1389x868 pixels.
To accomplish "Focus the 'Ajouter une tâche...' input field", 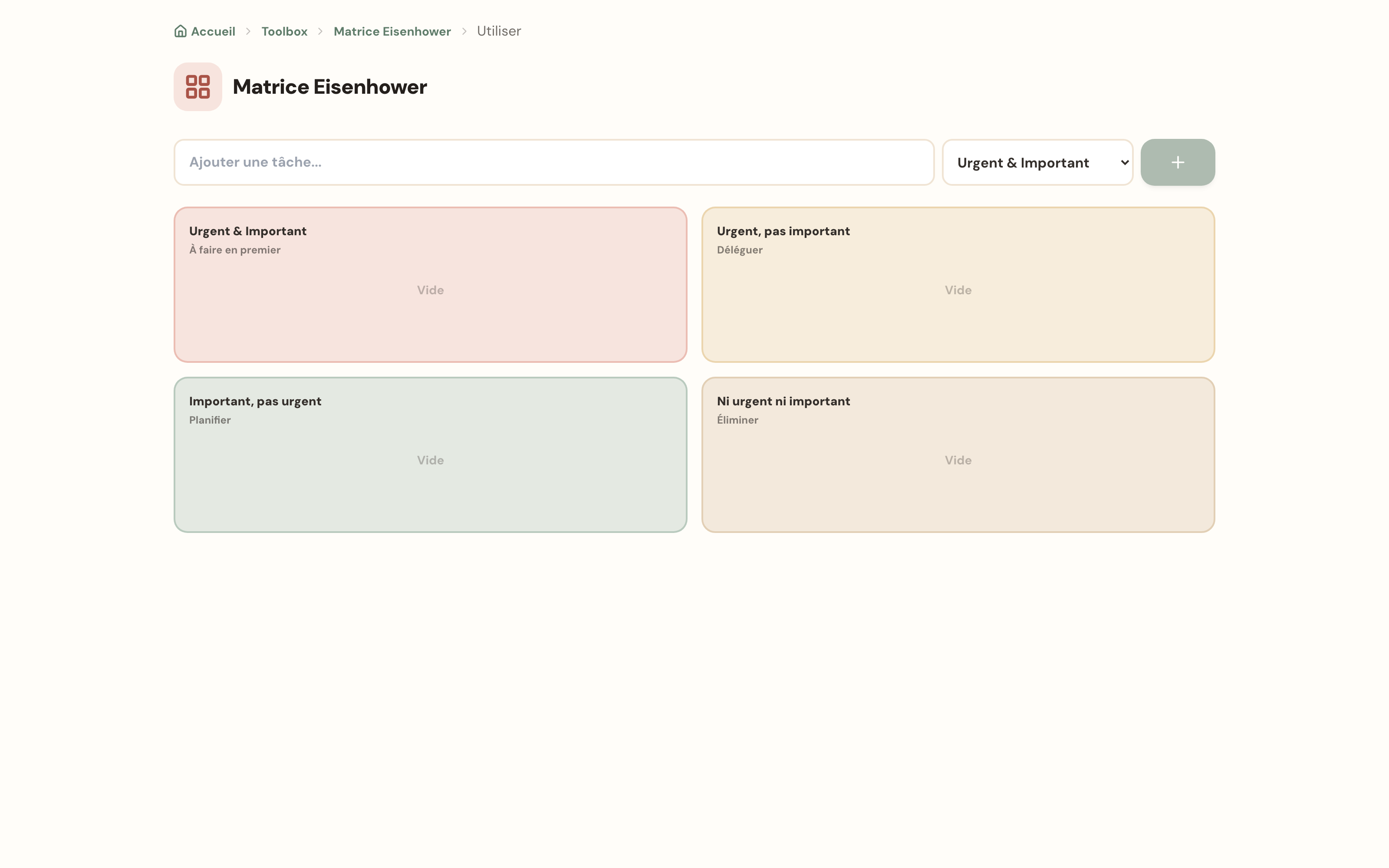I will click(554, 162).
